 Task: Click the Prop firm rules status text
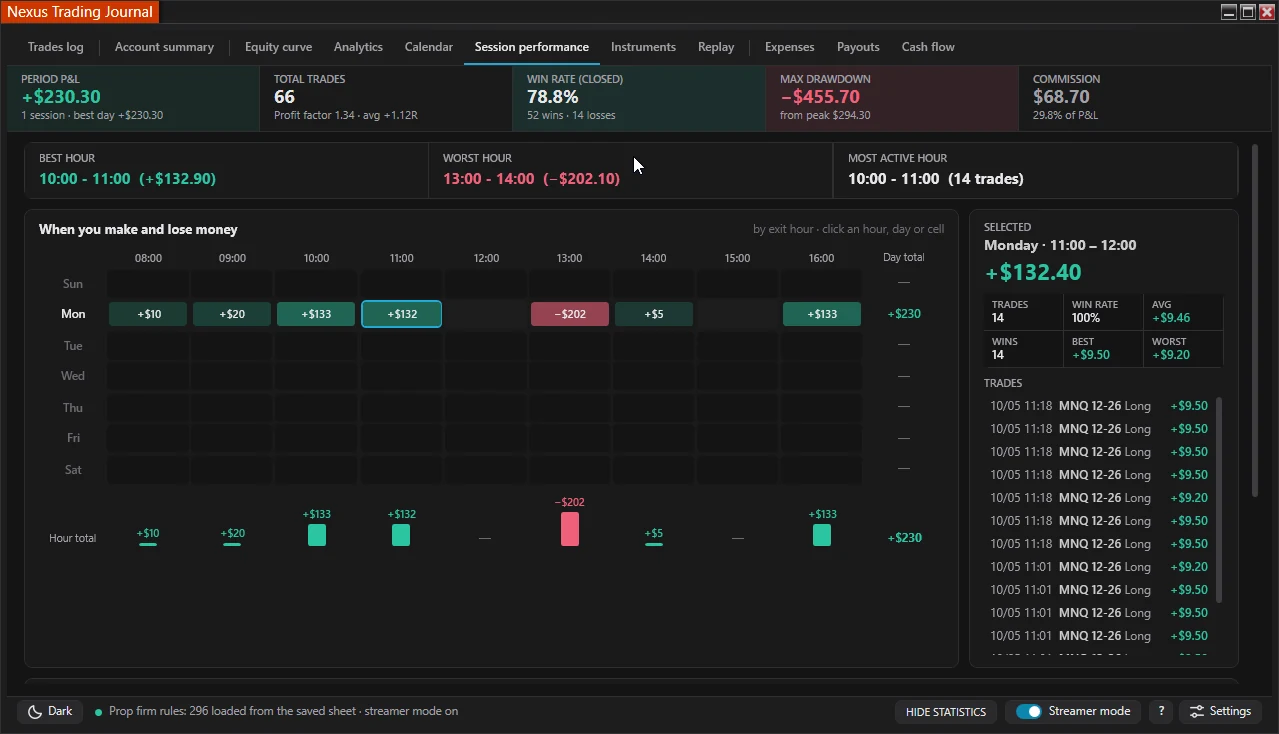[283, 712]
